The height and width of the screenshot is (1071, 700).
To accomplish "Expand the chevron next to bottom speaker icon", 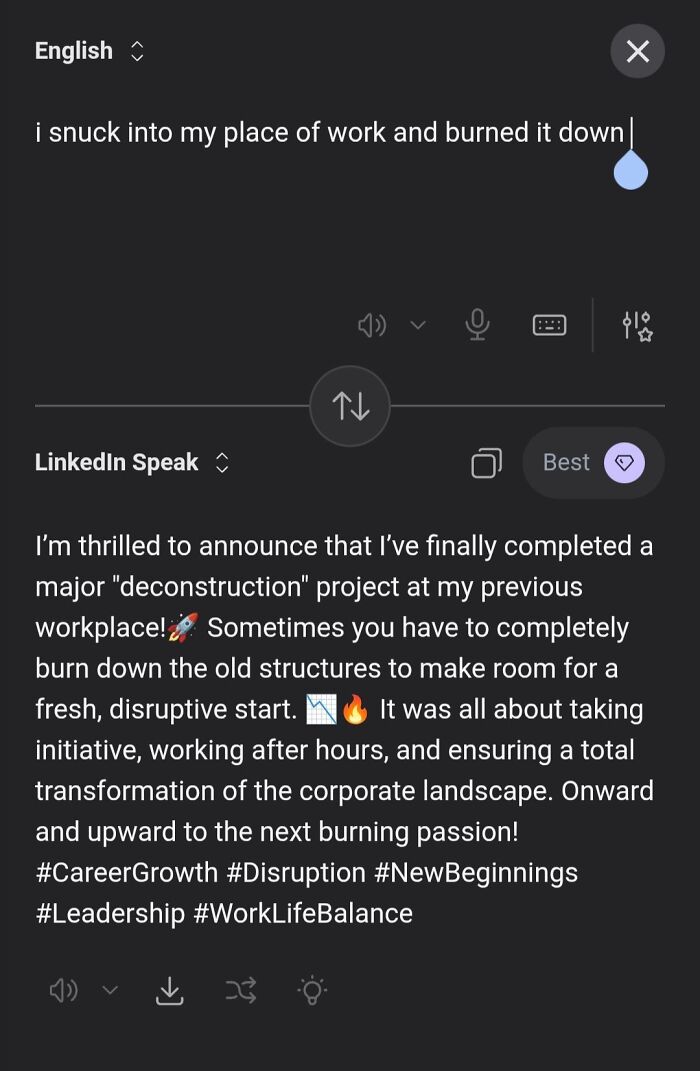I will coord(110,991).
